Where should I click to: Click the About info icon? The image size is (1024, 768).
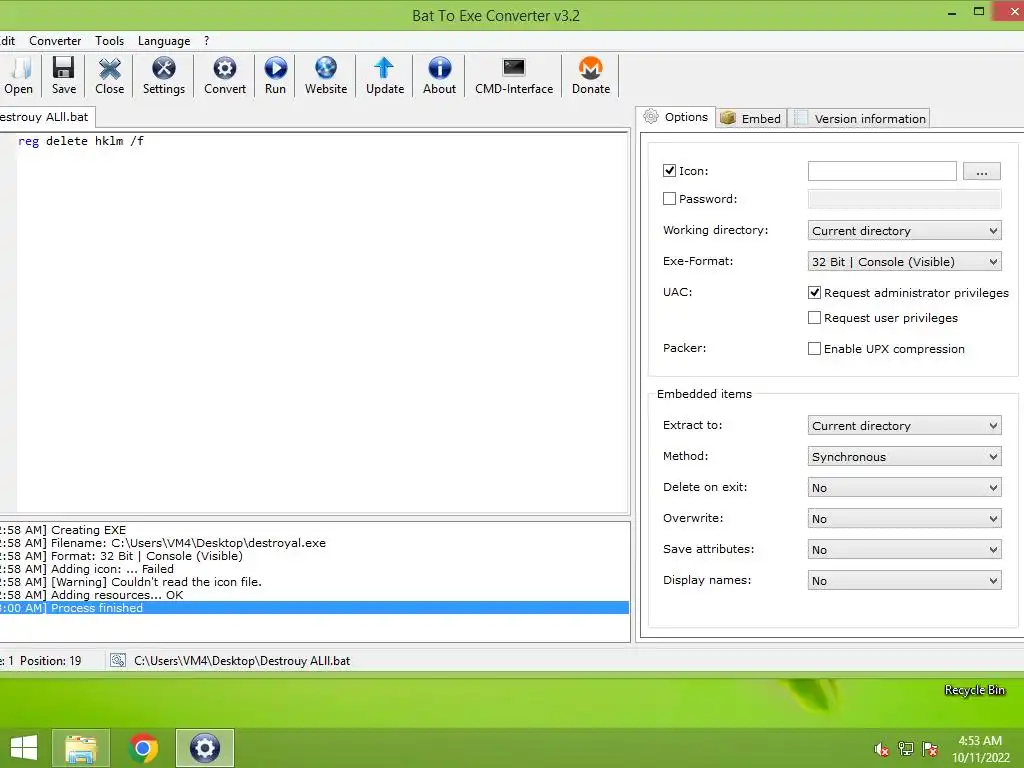tap(440, 69)
